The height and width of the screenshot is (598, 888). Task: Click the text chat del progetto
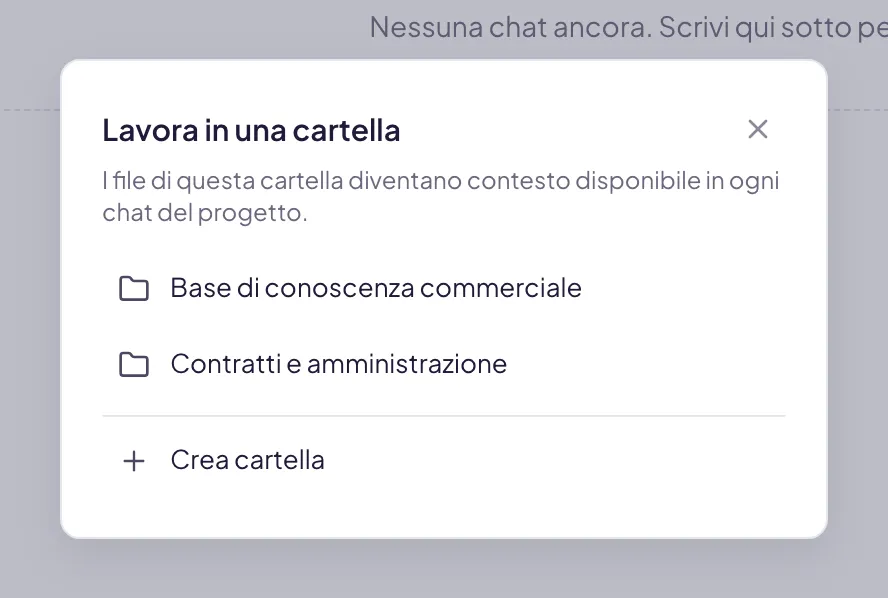coord(204,213)
